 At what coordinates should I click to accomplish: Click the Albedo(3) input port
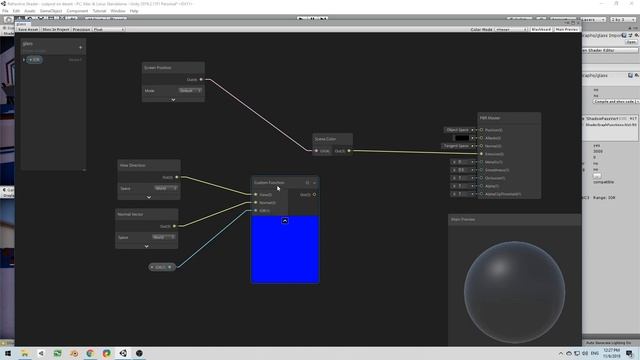(481, 138)
